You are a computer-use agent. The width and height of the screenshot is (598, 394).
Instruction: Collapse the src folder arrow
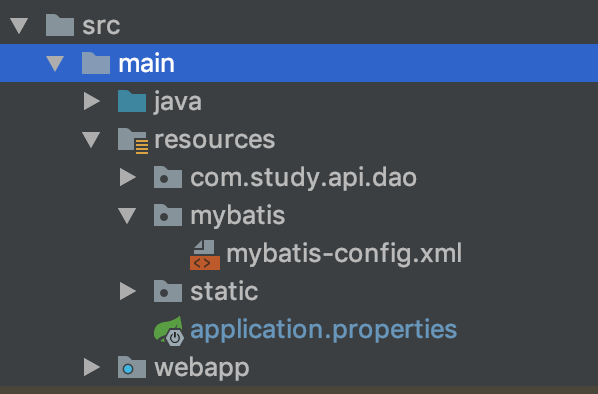19,26
